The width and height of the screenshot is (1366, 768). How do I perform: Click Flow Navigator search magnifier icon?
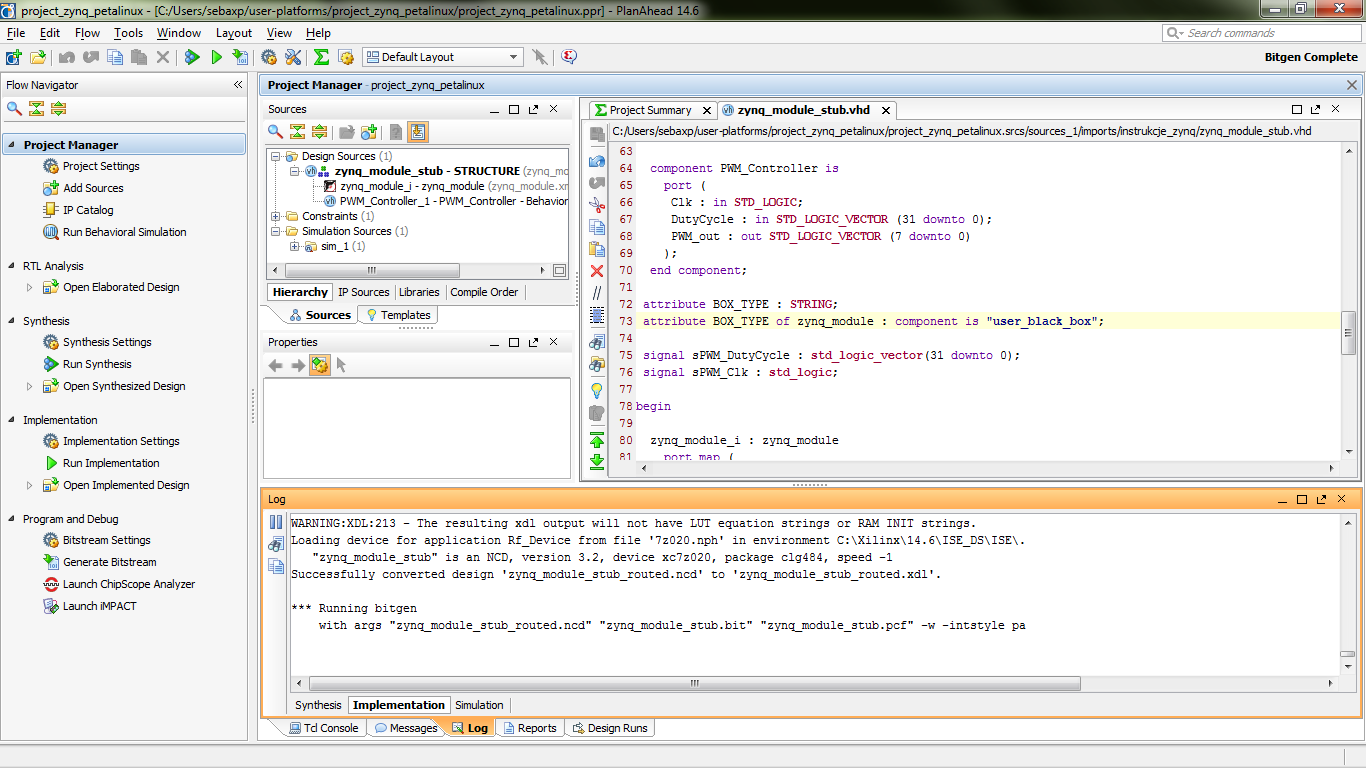point(14,109)
